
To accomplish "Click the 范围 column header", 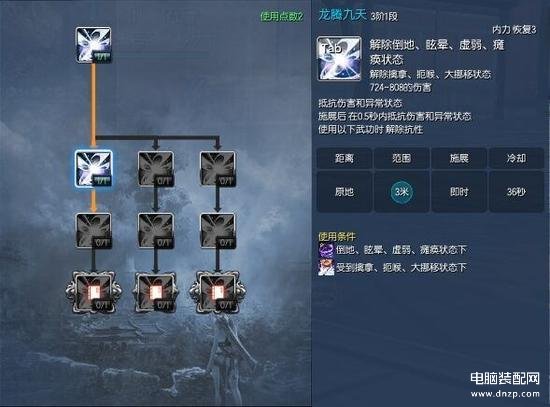I will click(x=402, y=158).
